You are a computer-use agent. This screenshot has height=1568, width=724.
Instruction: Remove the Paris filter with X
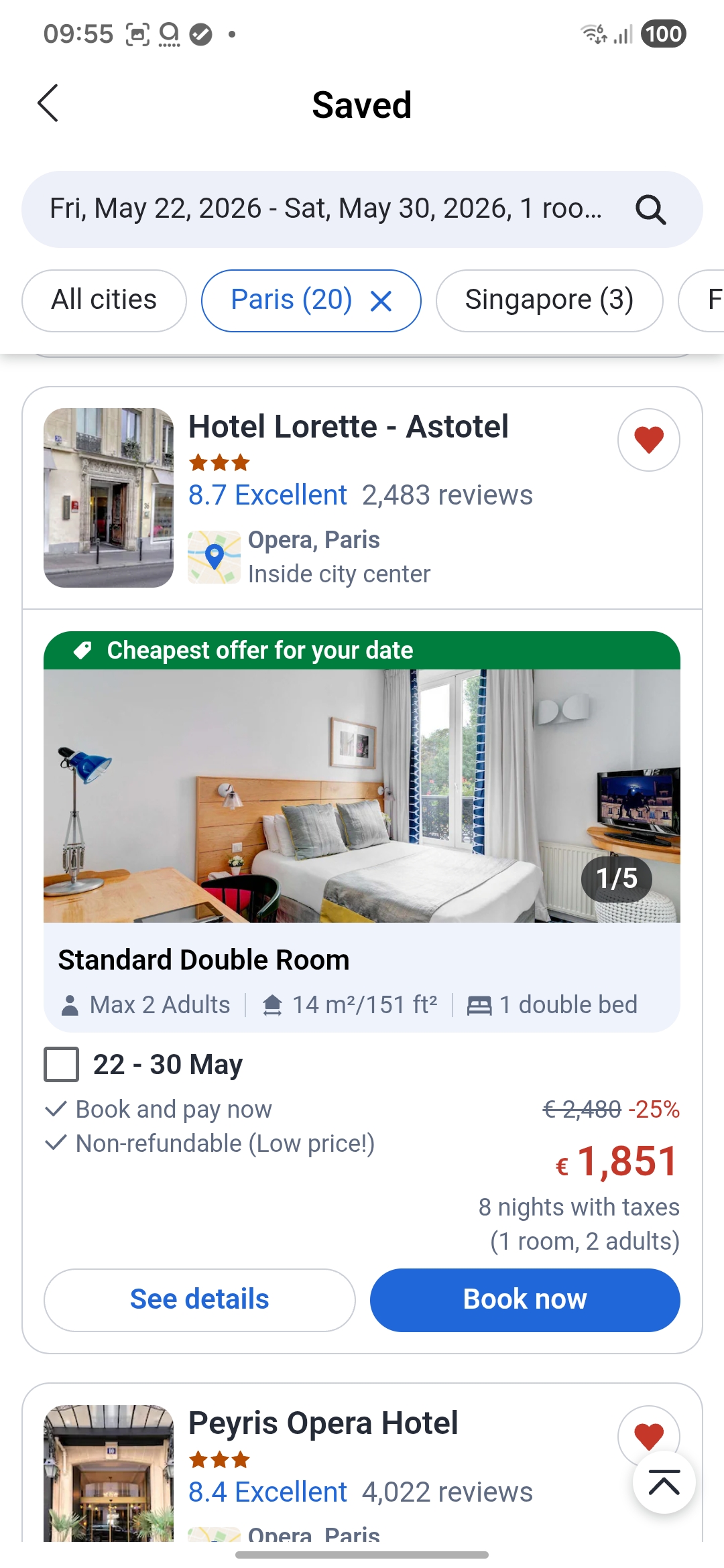[381, 302]
